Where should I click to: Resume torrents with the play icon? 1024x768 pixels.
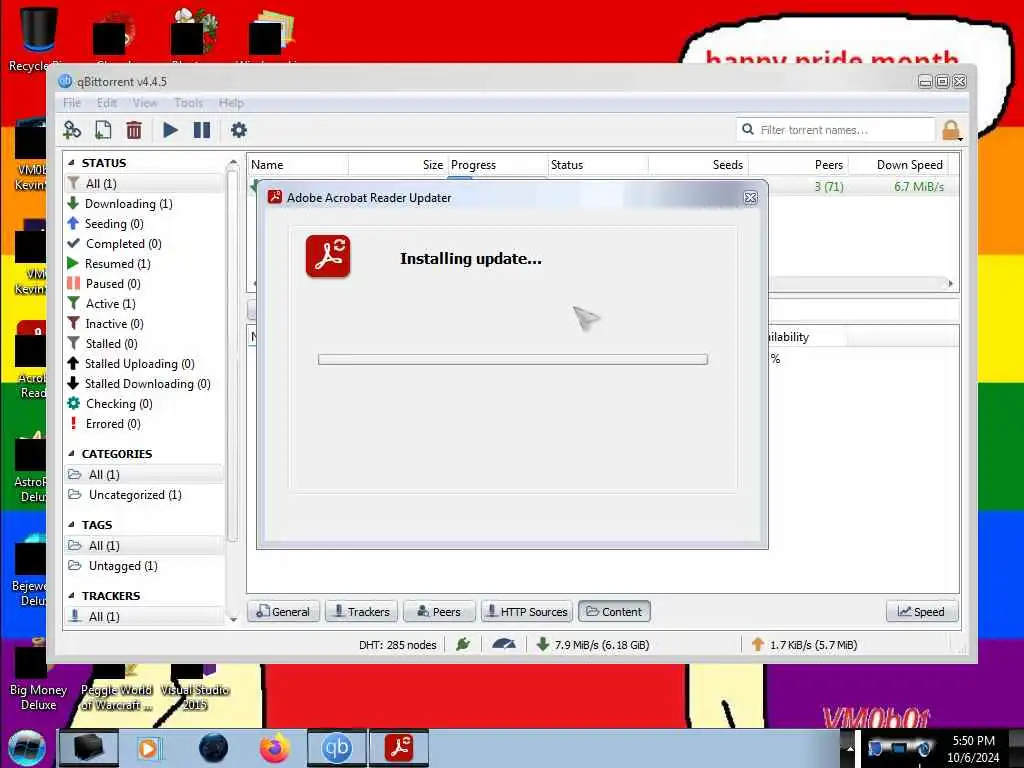170,130
